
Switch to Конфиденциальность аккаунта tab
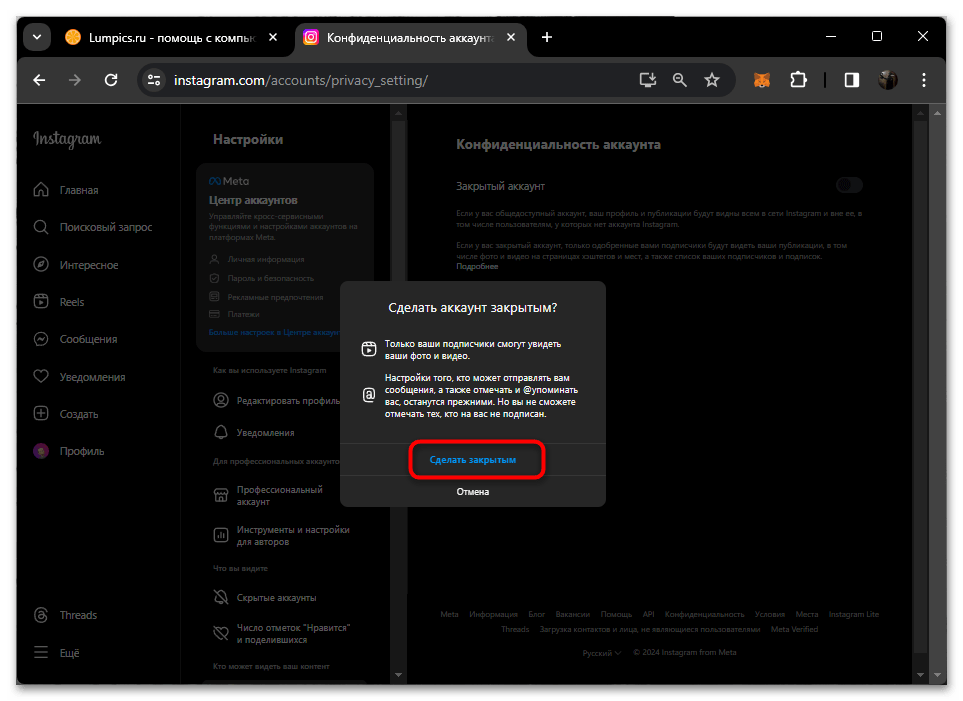tap(410, 37)
